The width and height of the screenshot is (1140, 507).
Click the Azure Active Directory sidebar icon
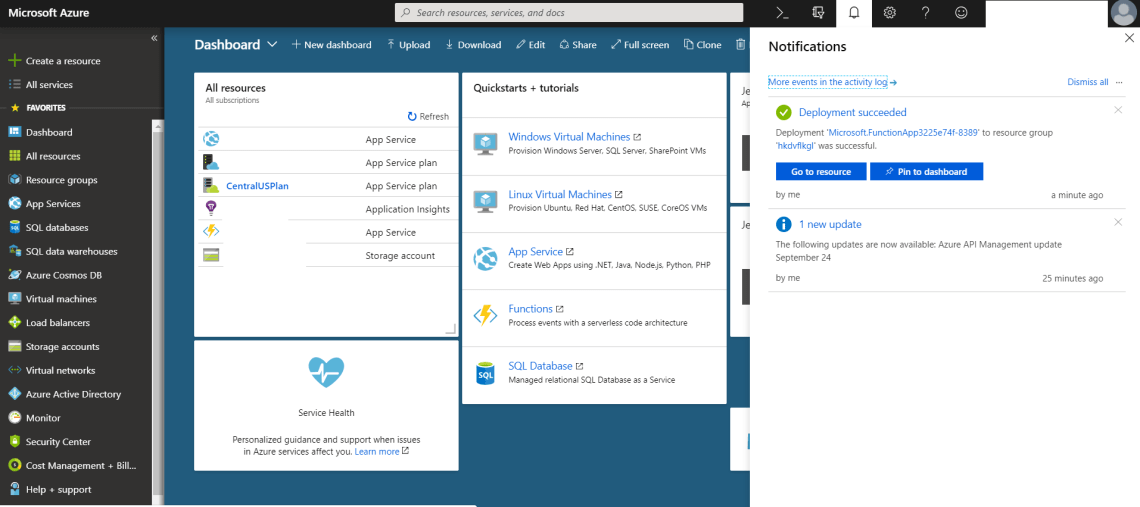pyautogui.click(x=14, y=394)
